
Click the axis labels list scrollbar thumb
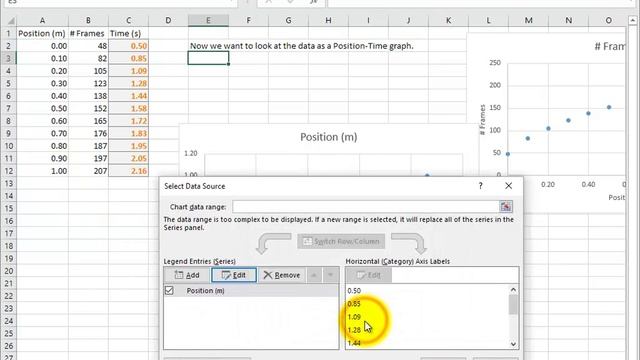pos(513,304)
